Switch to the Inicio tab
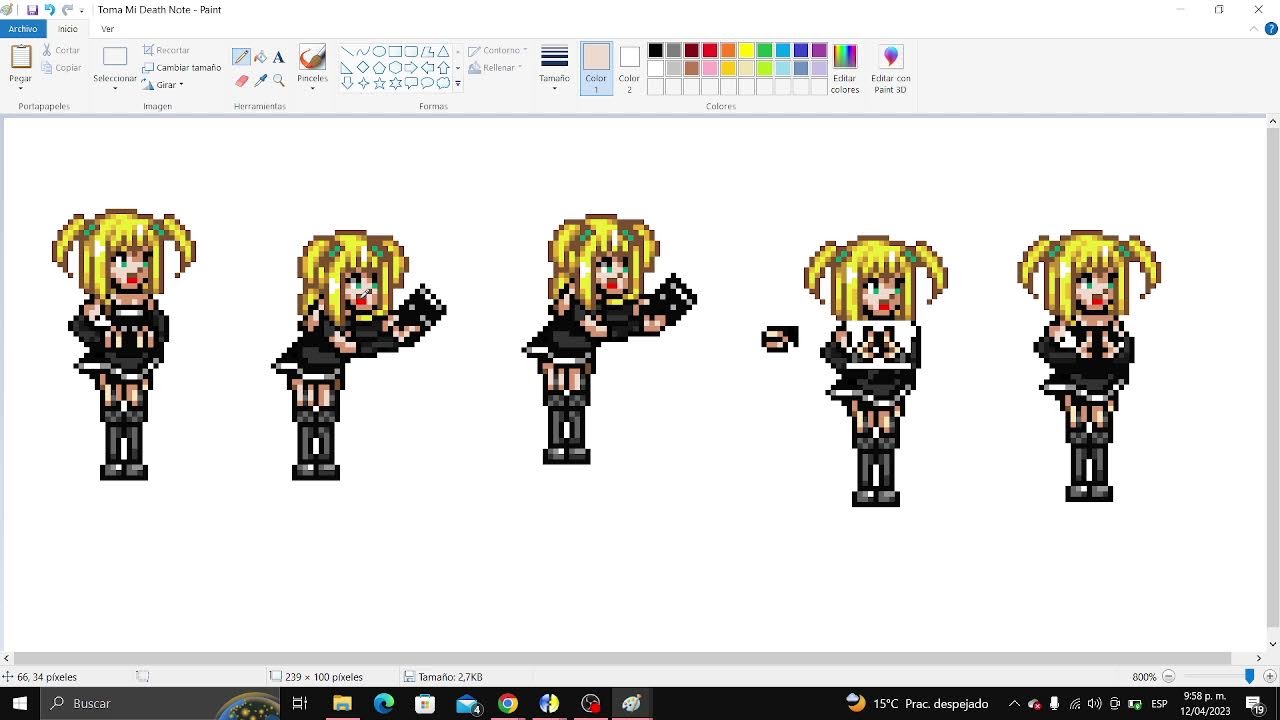The height and width of the screenshot is (720, 1280). point(67,29)
